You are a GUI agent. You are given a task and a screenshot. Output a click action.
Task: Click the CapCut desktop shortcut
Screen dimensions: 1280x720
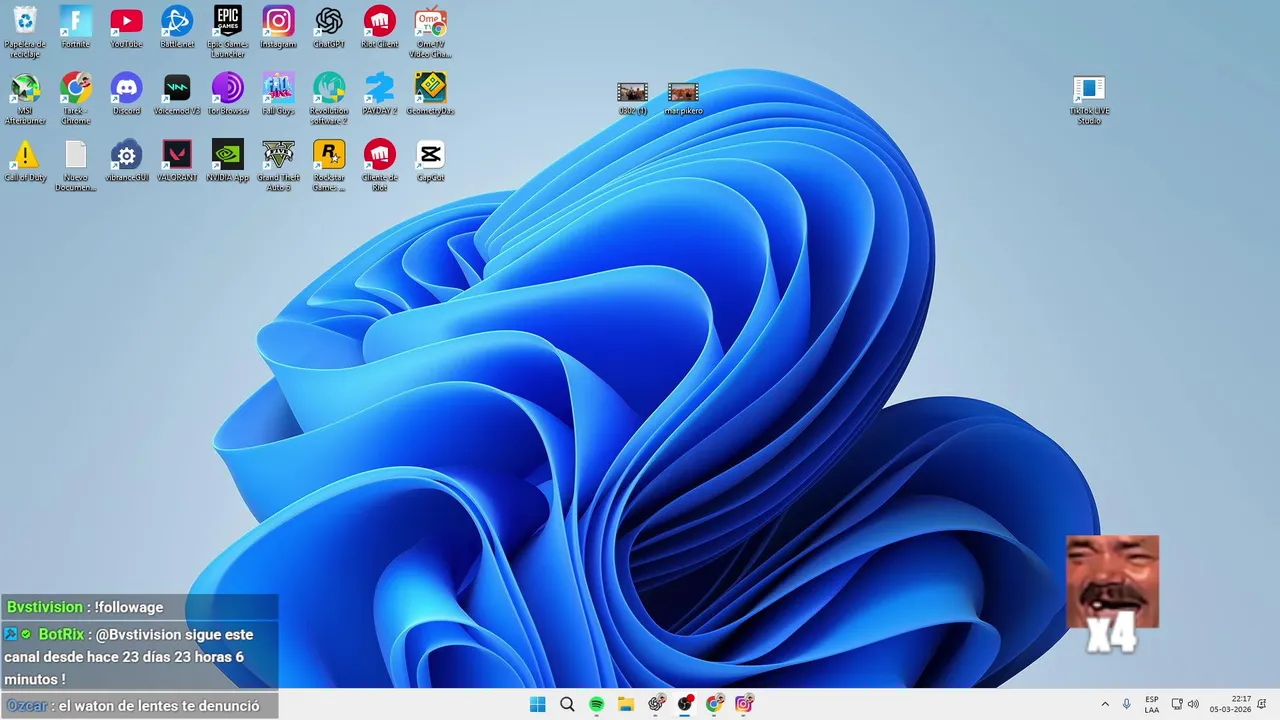(x=431, y=161)
